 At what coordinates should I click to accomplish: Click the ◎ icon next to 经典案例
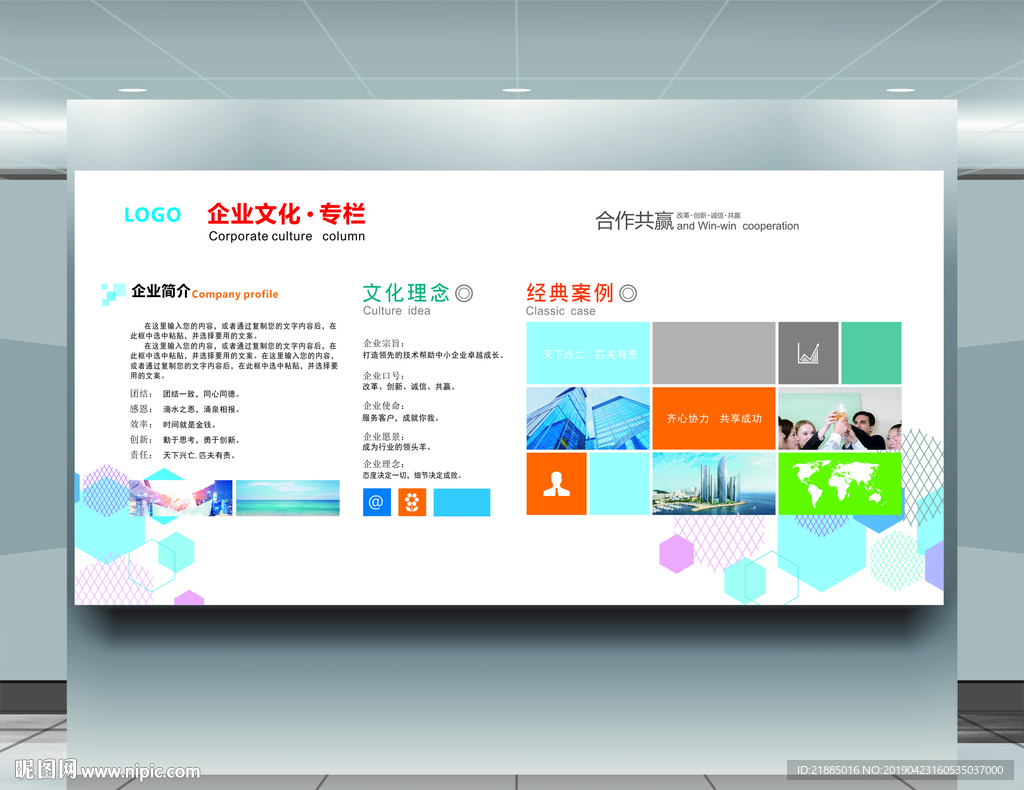[627, 292]
